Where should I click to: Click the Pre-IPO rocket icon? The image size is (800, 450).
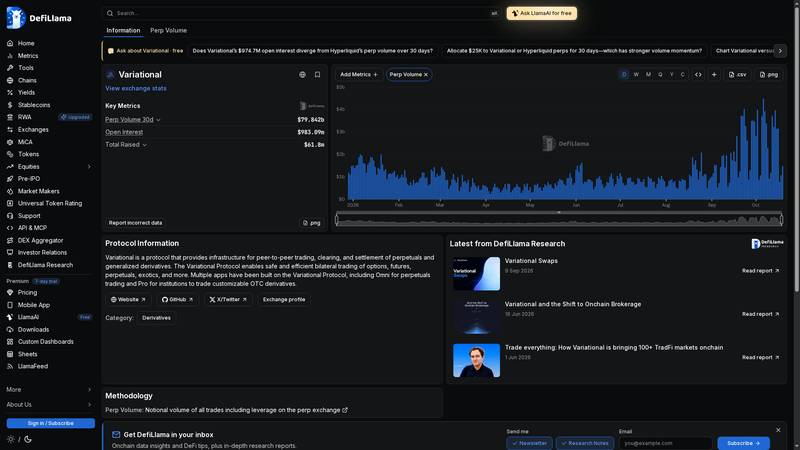[x=10, y=179]
